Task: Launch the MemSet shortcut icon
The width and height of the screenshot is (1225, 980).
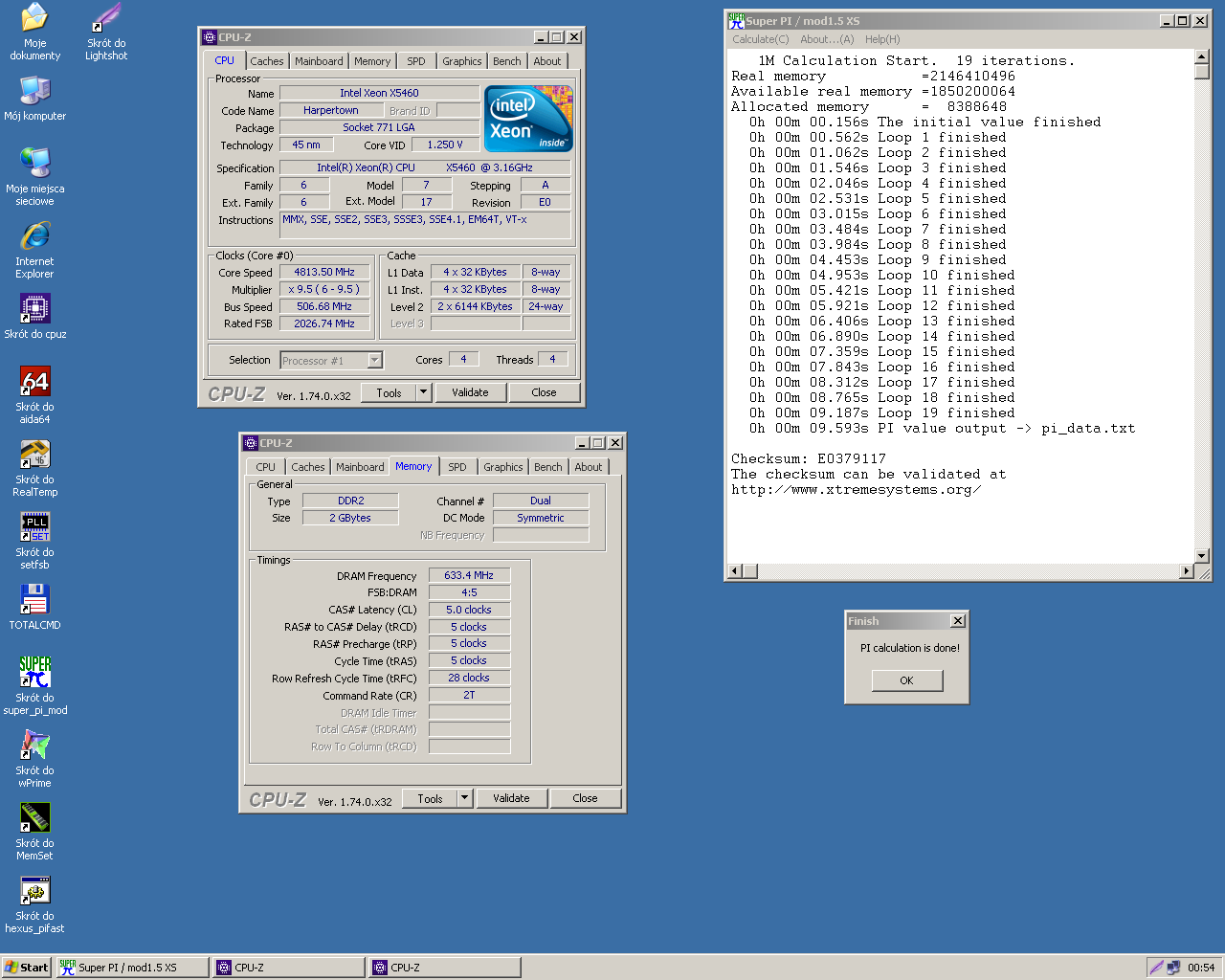Action: [x=34, y=817]
